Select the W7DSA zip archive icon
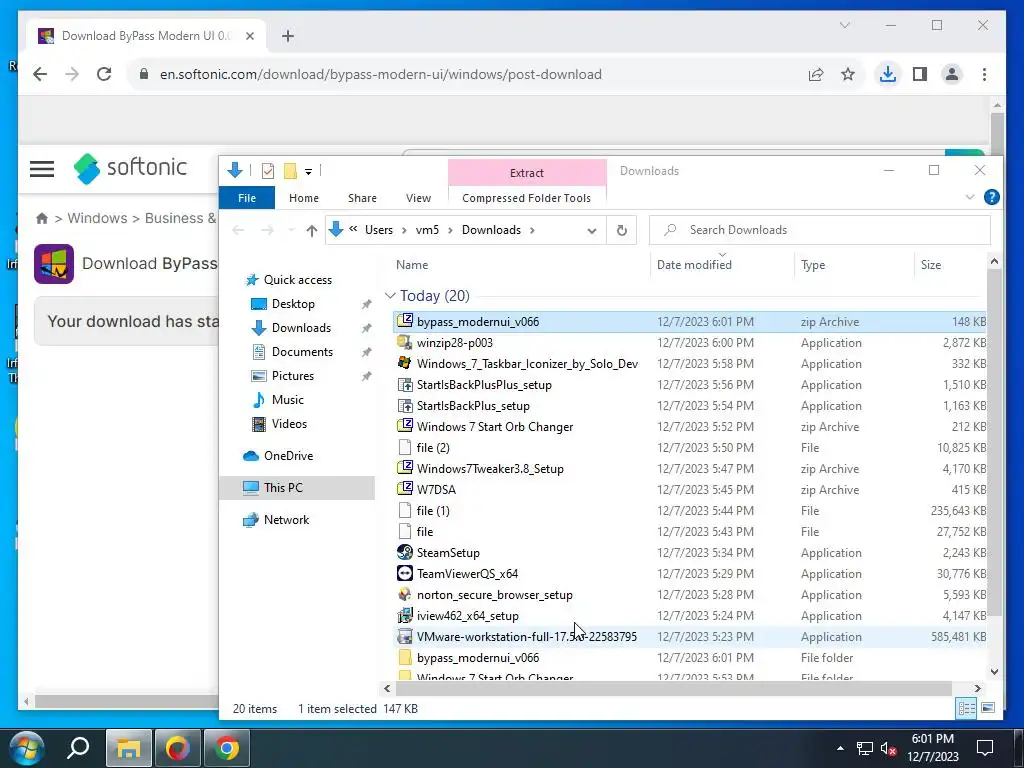 [x=405, y=488]
